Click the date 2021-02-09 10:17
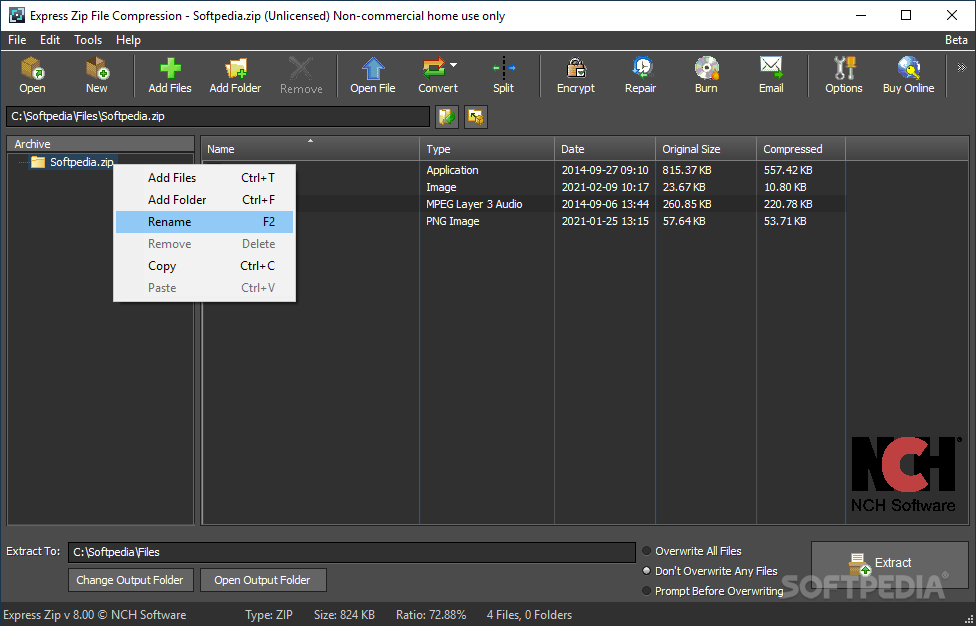 (x=605, y=187)
